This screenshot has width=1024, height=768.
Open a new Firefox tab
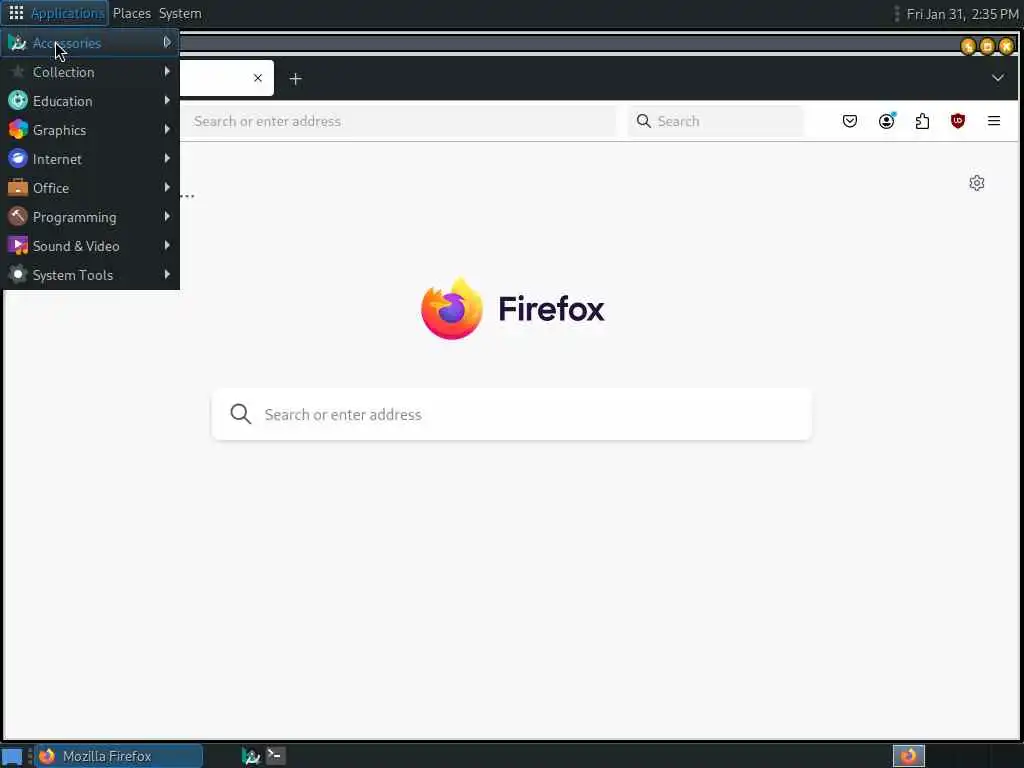pyautogui.click(x=295, y=79)
